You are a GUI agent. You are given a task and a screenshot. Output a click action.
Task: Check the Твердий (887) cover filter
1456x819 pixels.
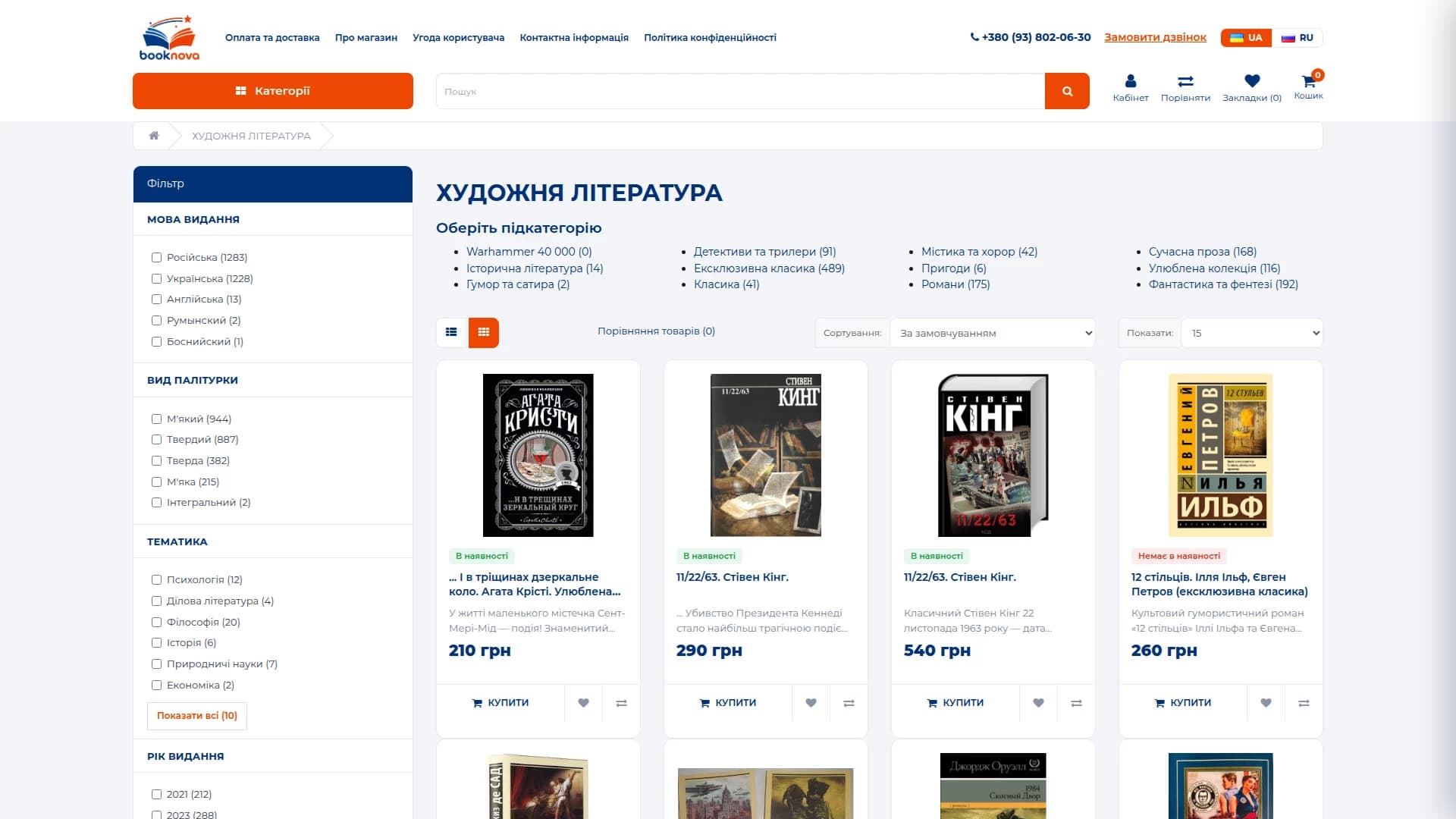click(156, 440)
